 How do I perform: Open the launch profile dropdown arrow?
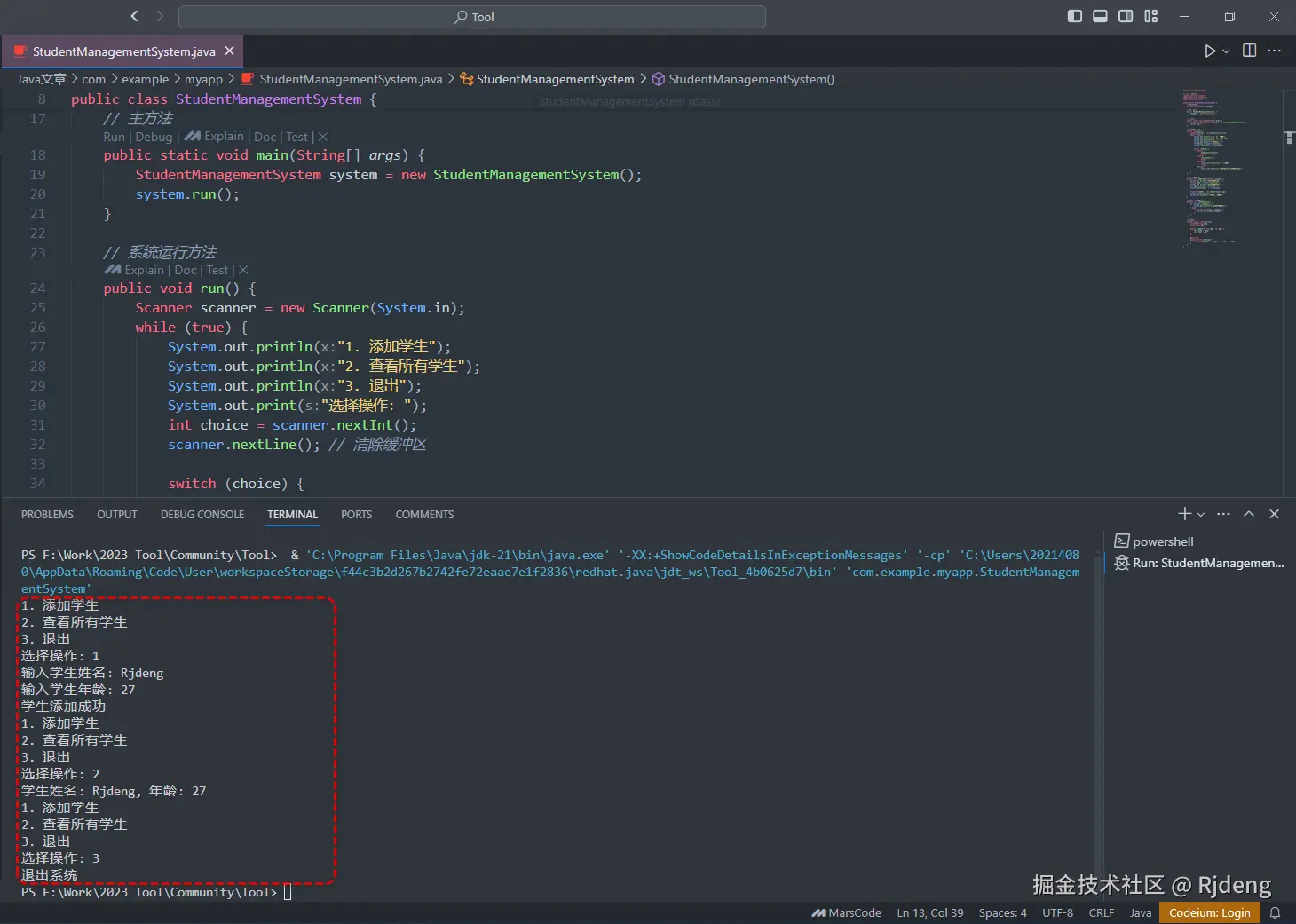tap(1201, 514)
